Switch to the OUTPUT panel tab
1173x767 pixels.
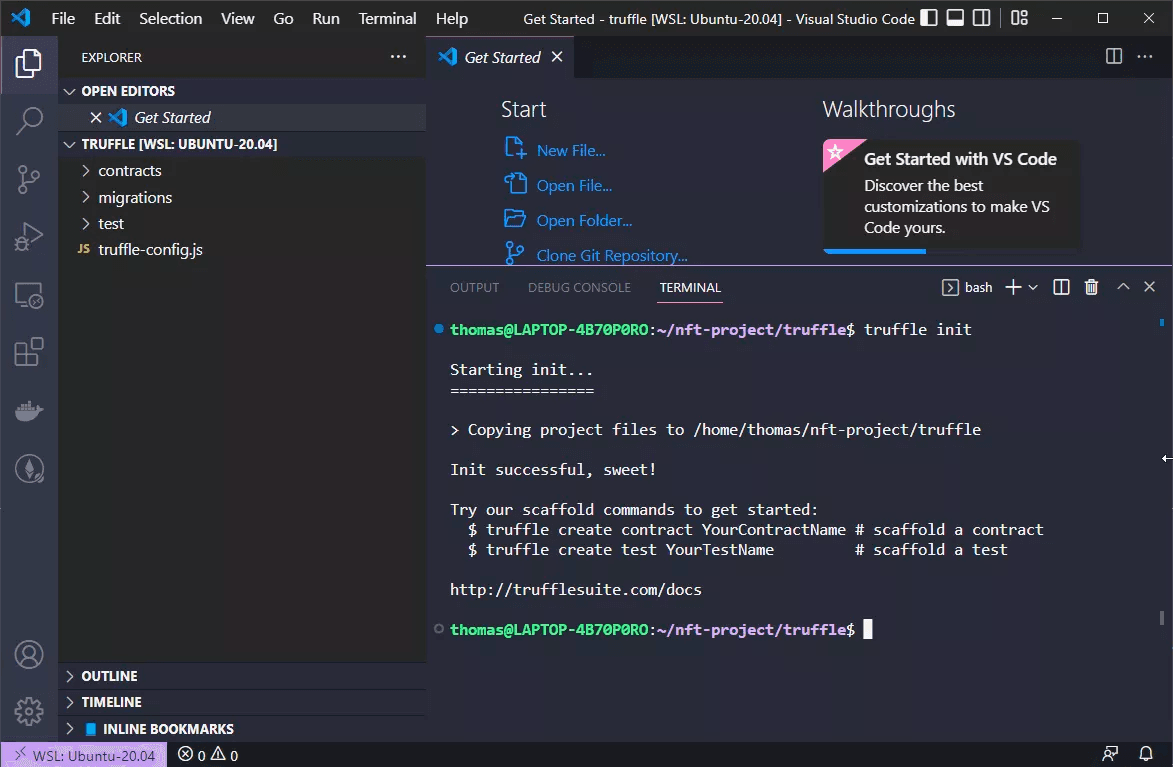(474, 287)
